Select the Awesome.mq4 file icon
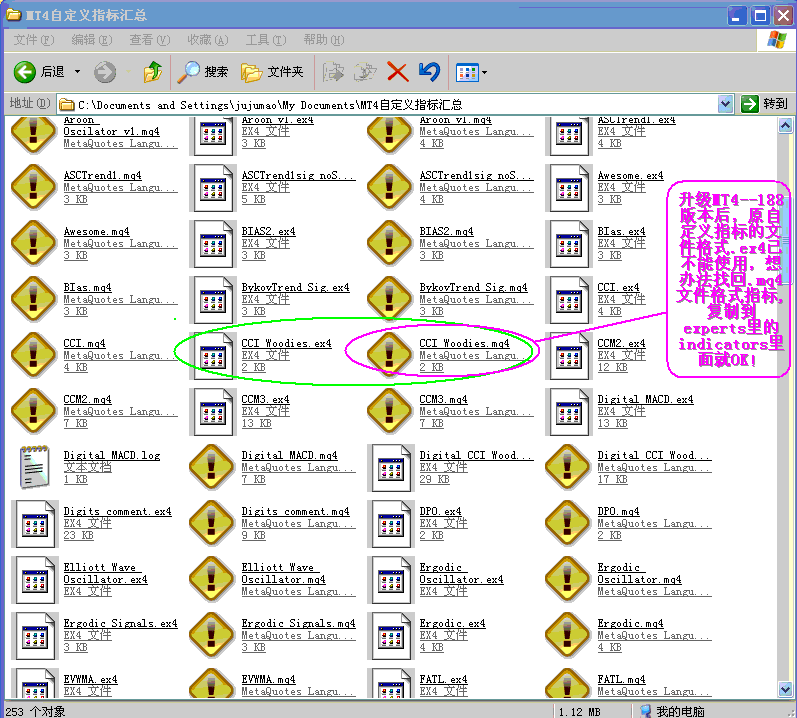797x718 pixels. click(x=34, y=242)
